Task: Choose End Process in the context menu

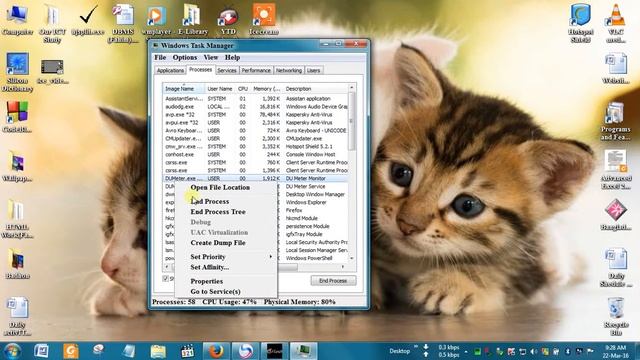Action: point(226,202)
